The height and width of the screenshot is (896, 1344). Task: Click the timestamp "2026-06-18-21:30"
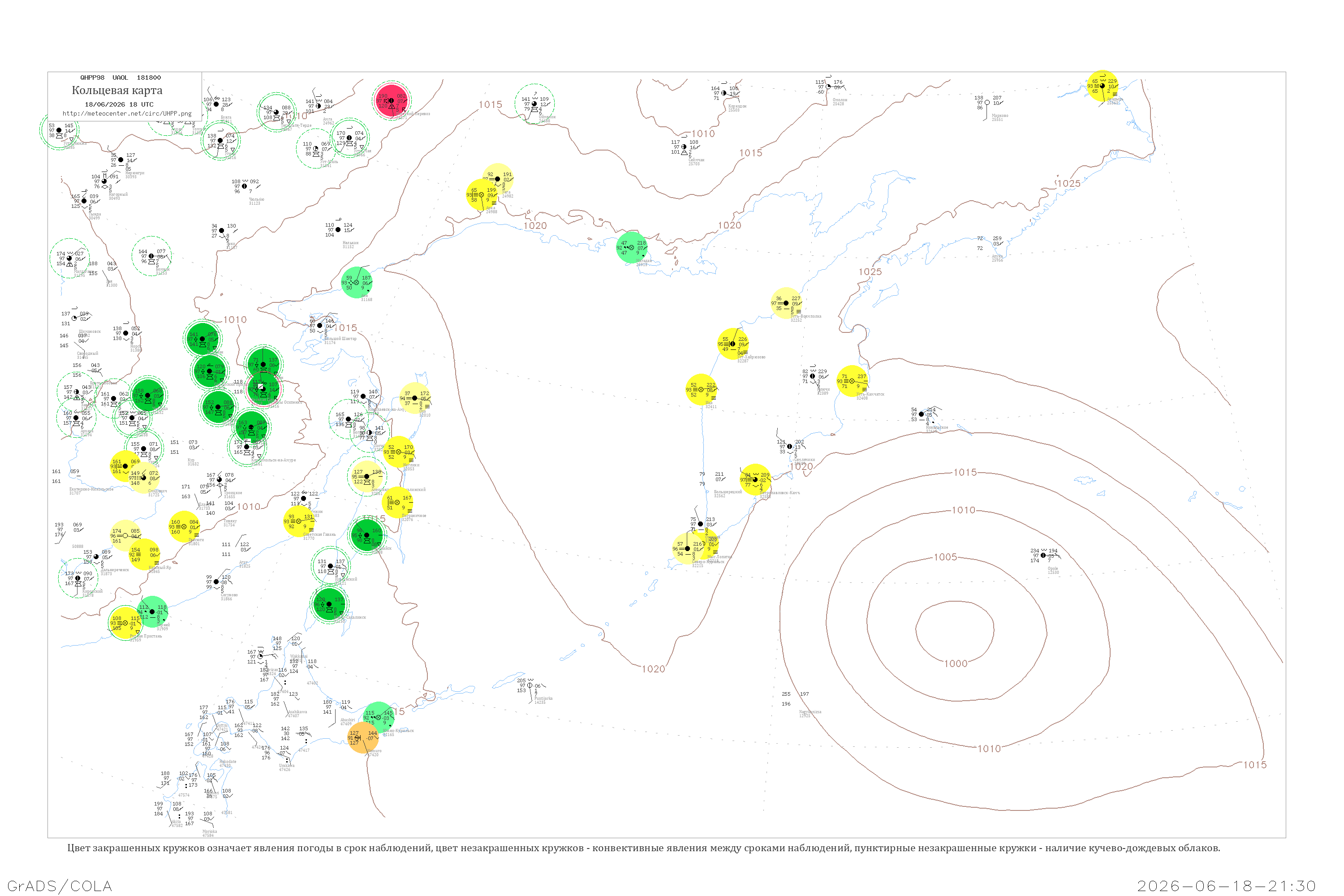1226,886
